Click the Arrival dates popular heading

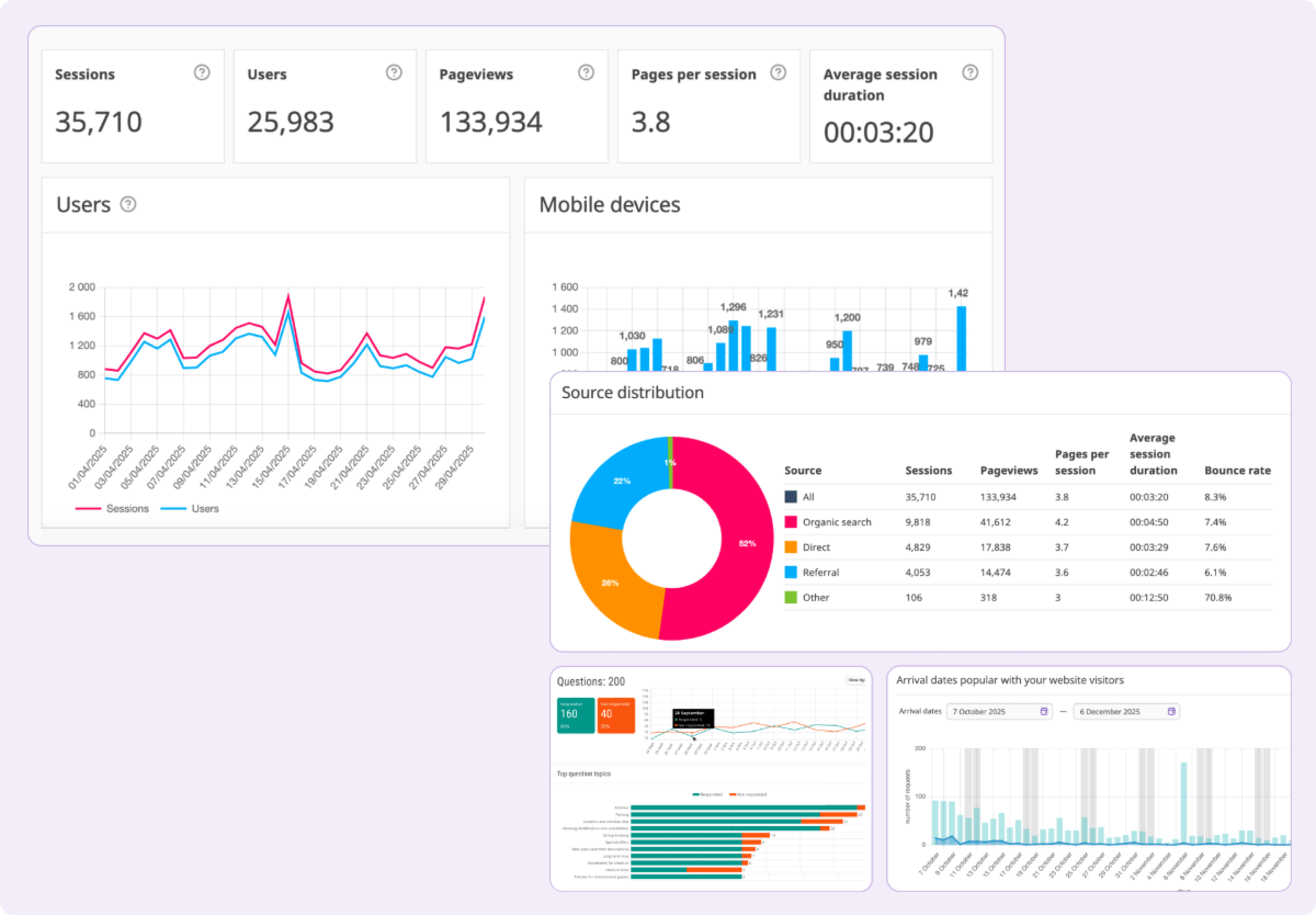pos(1009,680)
